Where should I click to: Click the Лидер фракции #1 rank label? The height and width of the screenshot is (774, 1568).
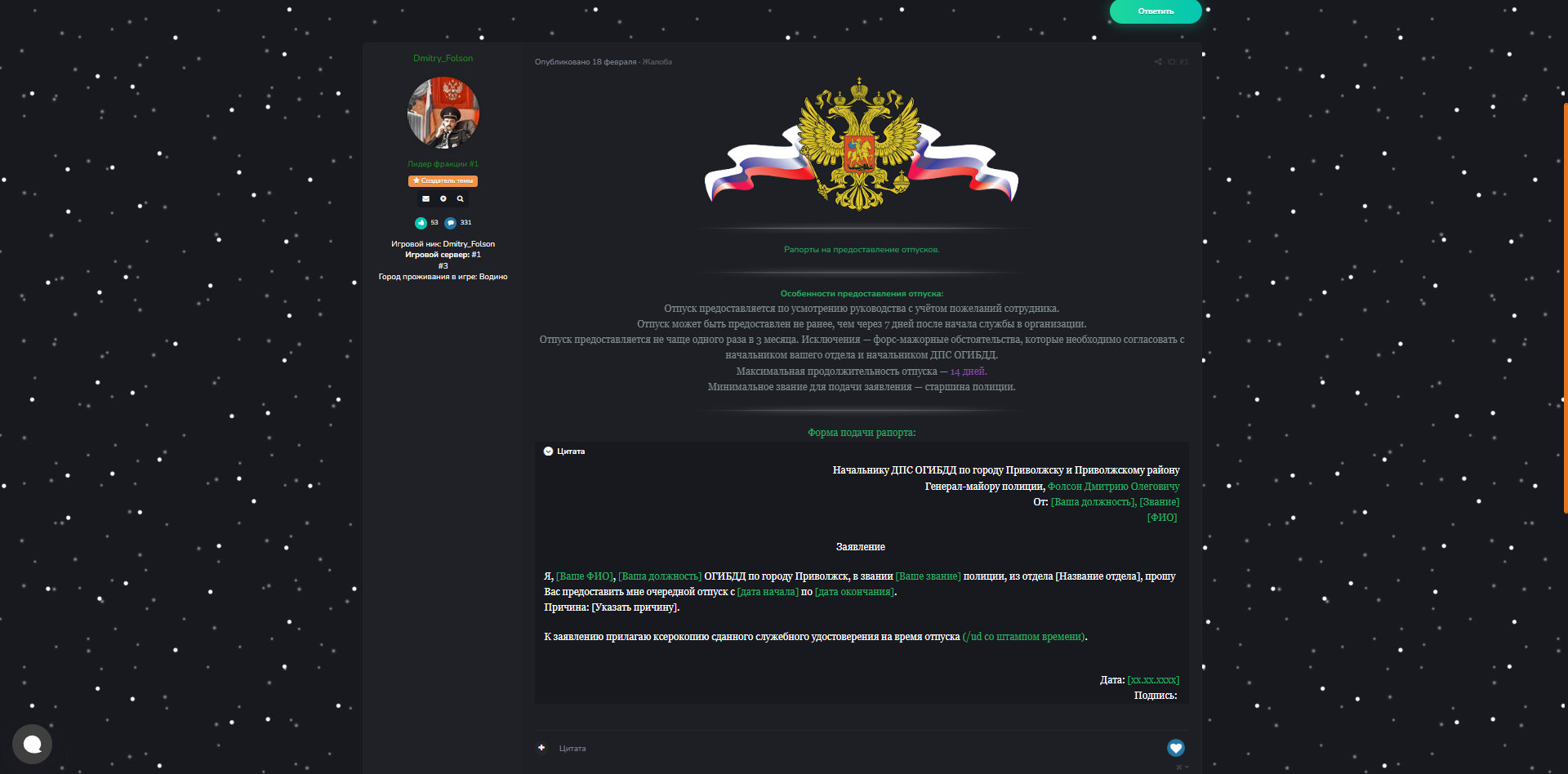click(x=443, y=164)
